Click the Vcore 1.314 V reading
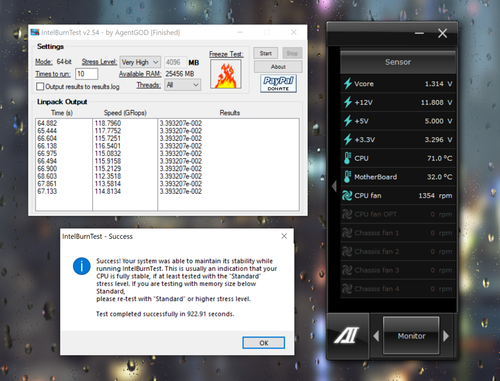This screenshot has width=500, height=381. tap(438, 84)
